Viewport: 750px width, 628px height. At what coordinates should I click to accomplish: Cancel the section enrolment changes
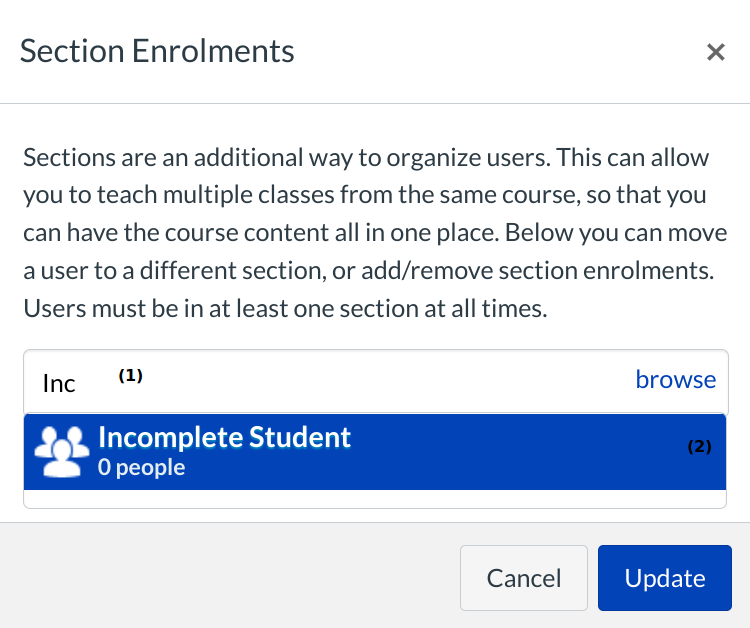coord(523,578)
